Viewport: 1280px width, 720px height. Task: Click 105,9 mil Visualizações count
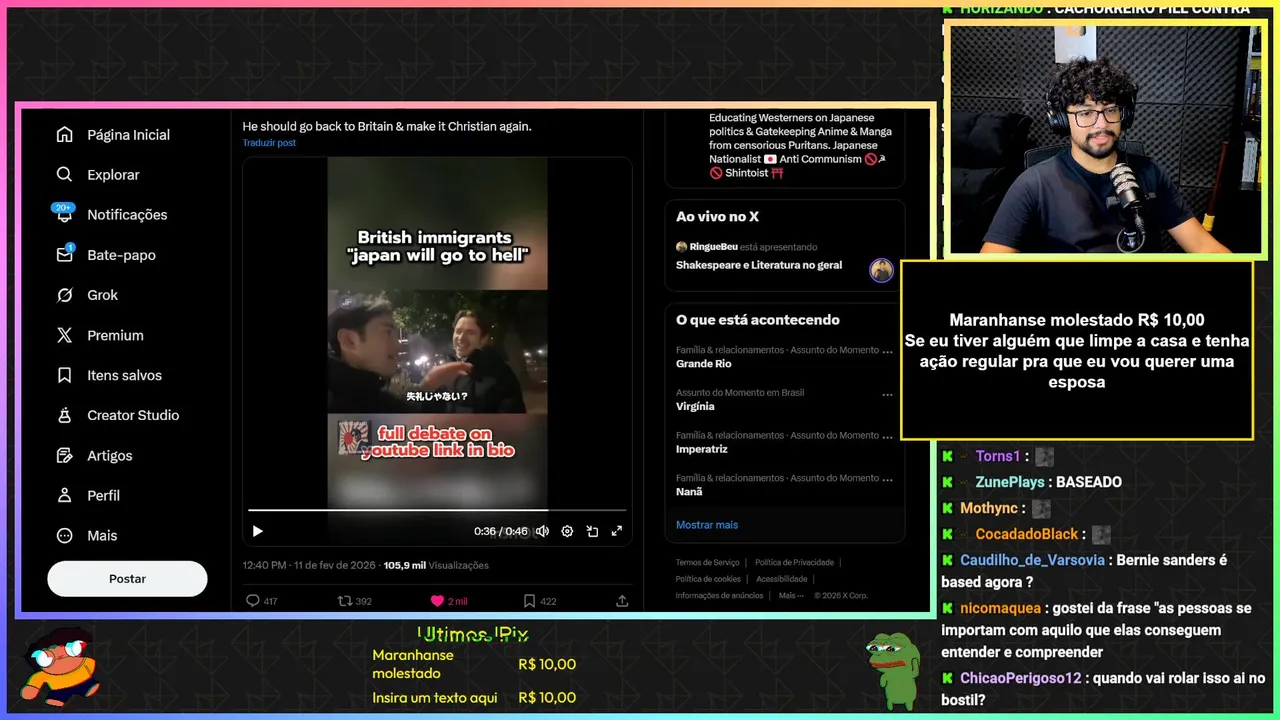[x=436, y=565]
